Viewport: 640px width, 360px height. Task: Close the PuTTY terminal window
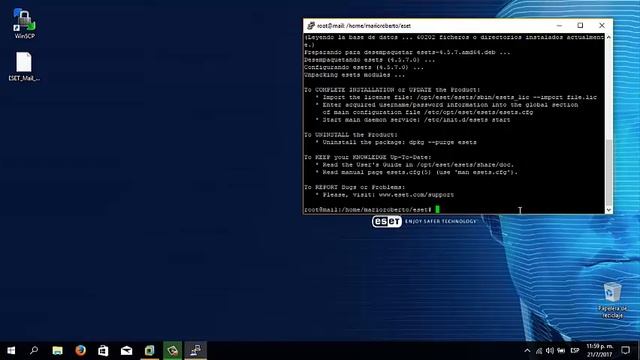coord(602,25)
